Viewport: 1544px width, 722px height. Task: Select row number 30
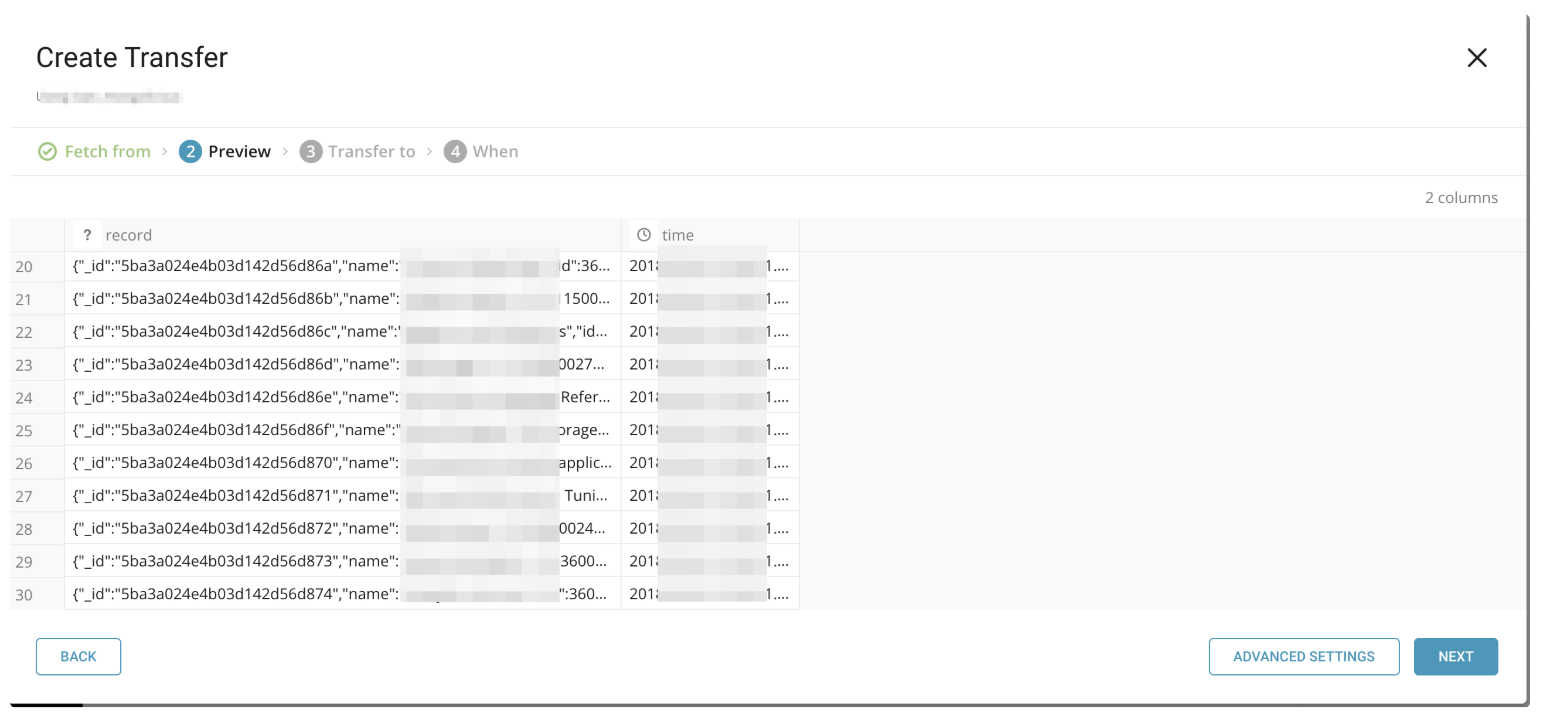click(x=24, y=595)
